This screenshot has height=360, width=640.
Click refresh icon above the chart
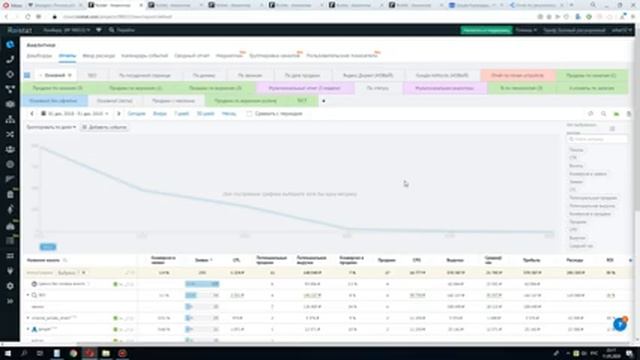tap(591, 114)
